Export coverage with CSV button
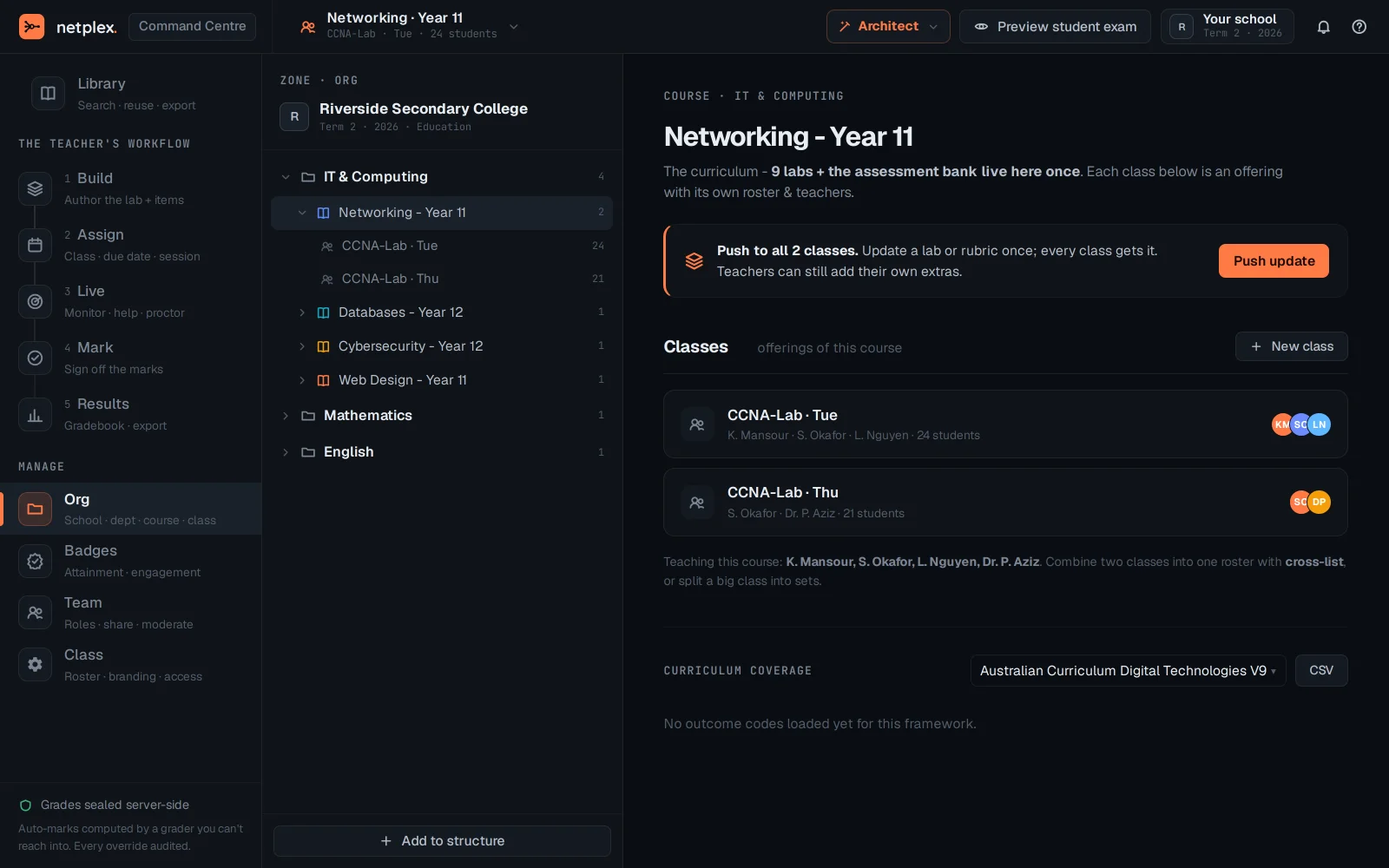Image resolution: width=1389 pixels, height=868 pixels. click(1321, 671)
